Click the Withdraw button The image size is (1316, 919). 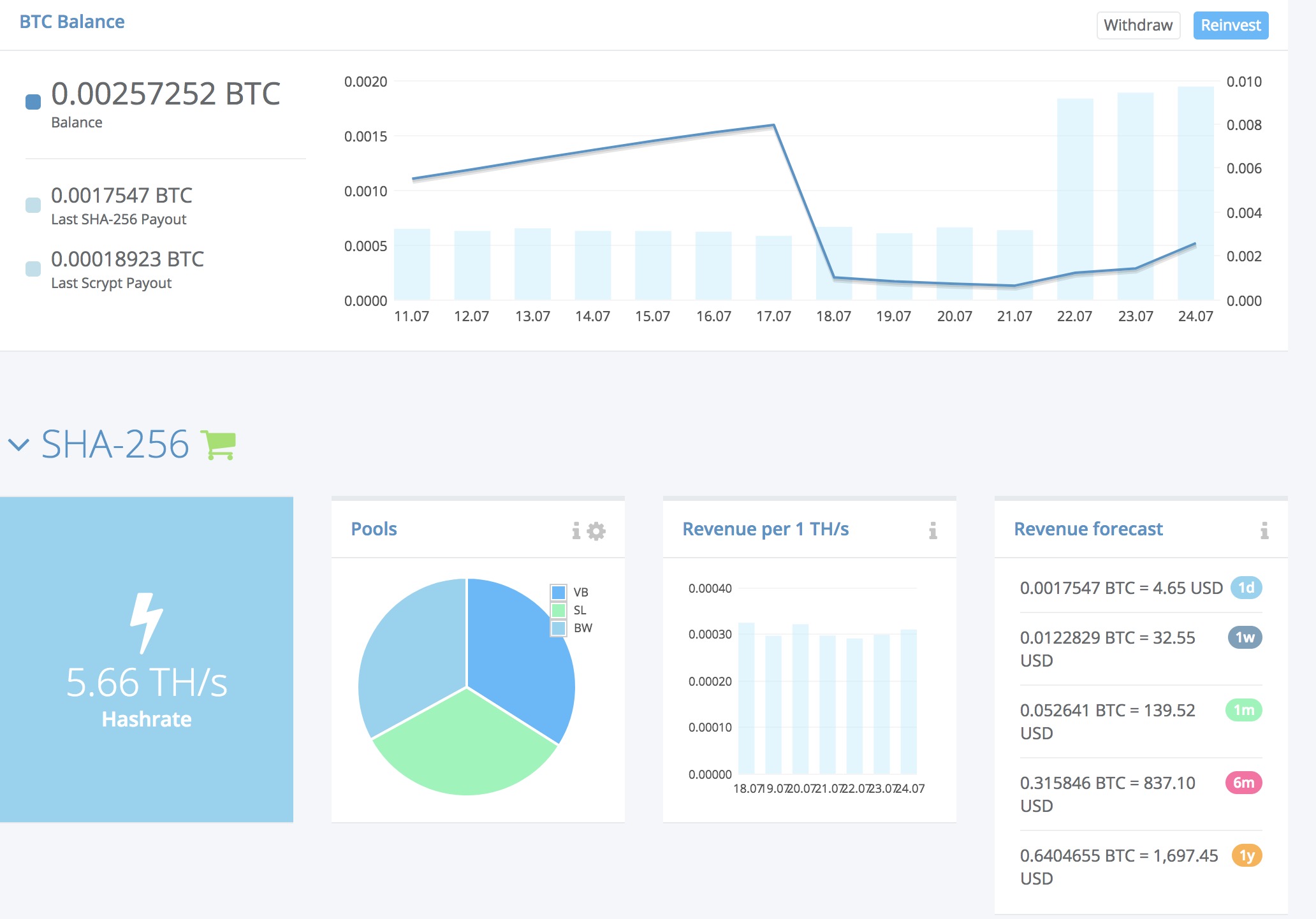[1138, 25]
